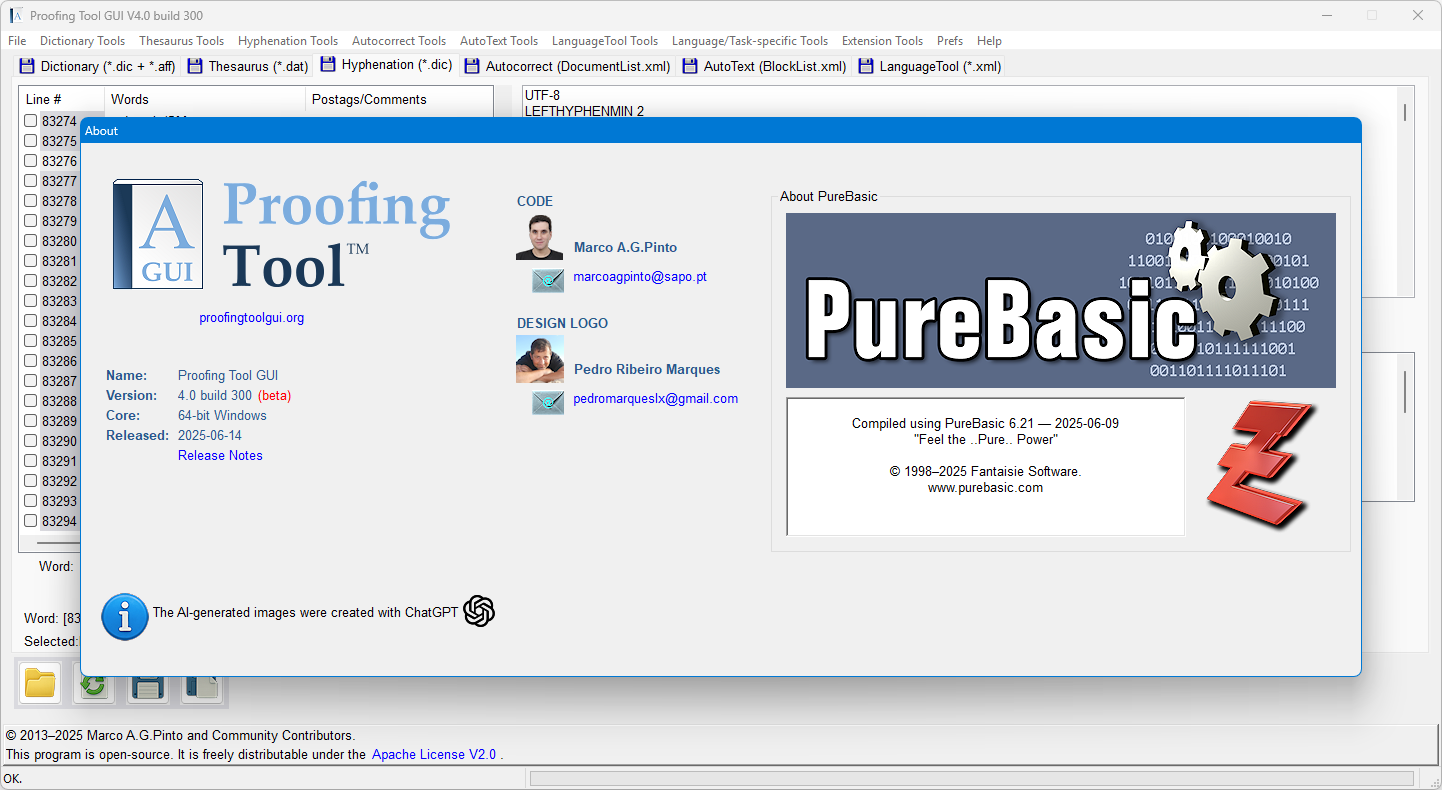Click the marcoagpinto@sapo.pt email link
Viewport: 1442px width, 790px height.
(640, 277)
